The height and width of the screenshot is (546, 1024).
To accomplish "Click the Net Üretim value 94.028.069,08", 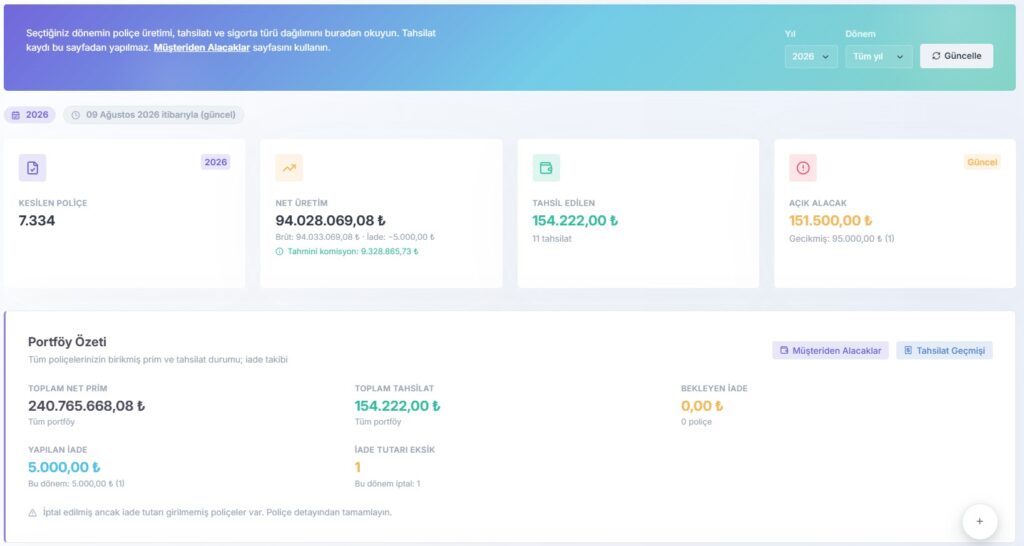I will [330, 221].
